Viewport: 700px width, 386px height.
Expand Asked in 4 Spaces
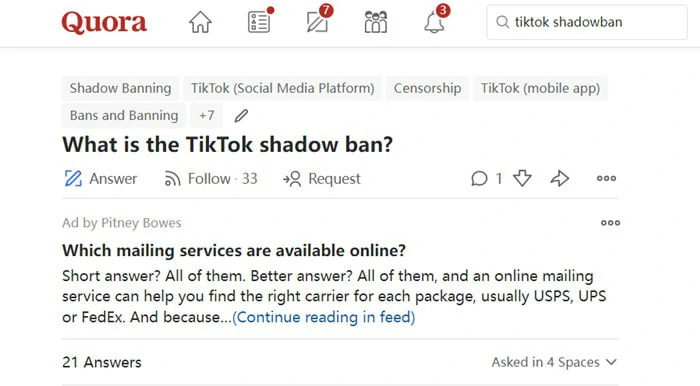554,362
